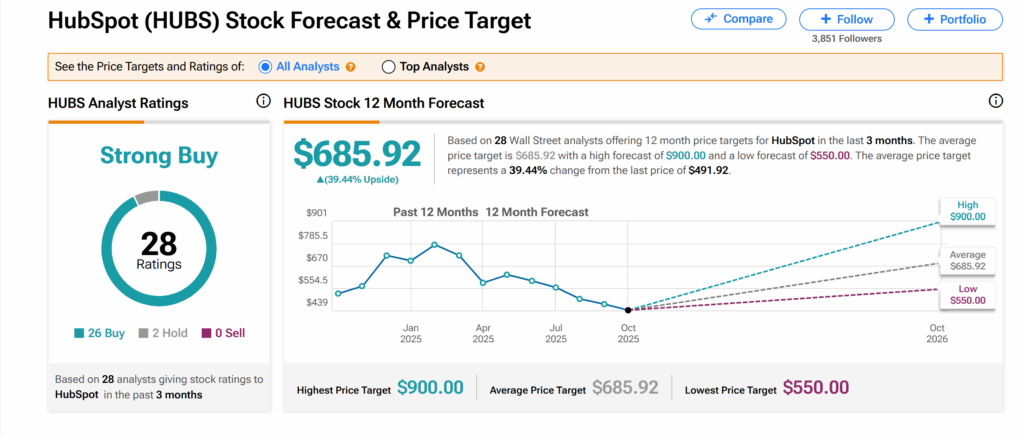The image size is (1024, 437).
Task: Add HubSpot to Portfolio
Action: [954, 19]
